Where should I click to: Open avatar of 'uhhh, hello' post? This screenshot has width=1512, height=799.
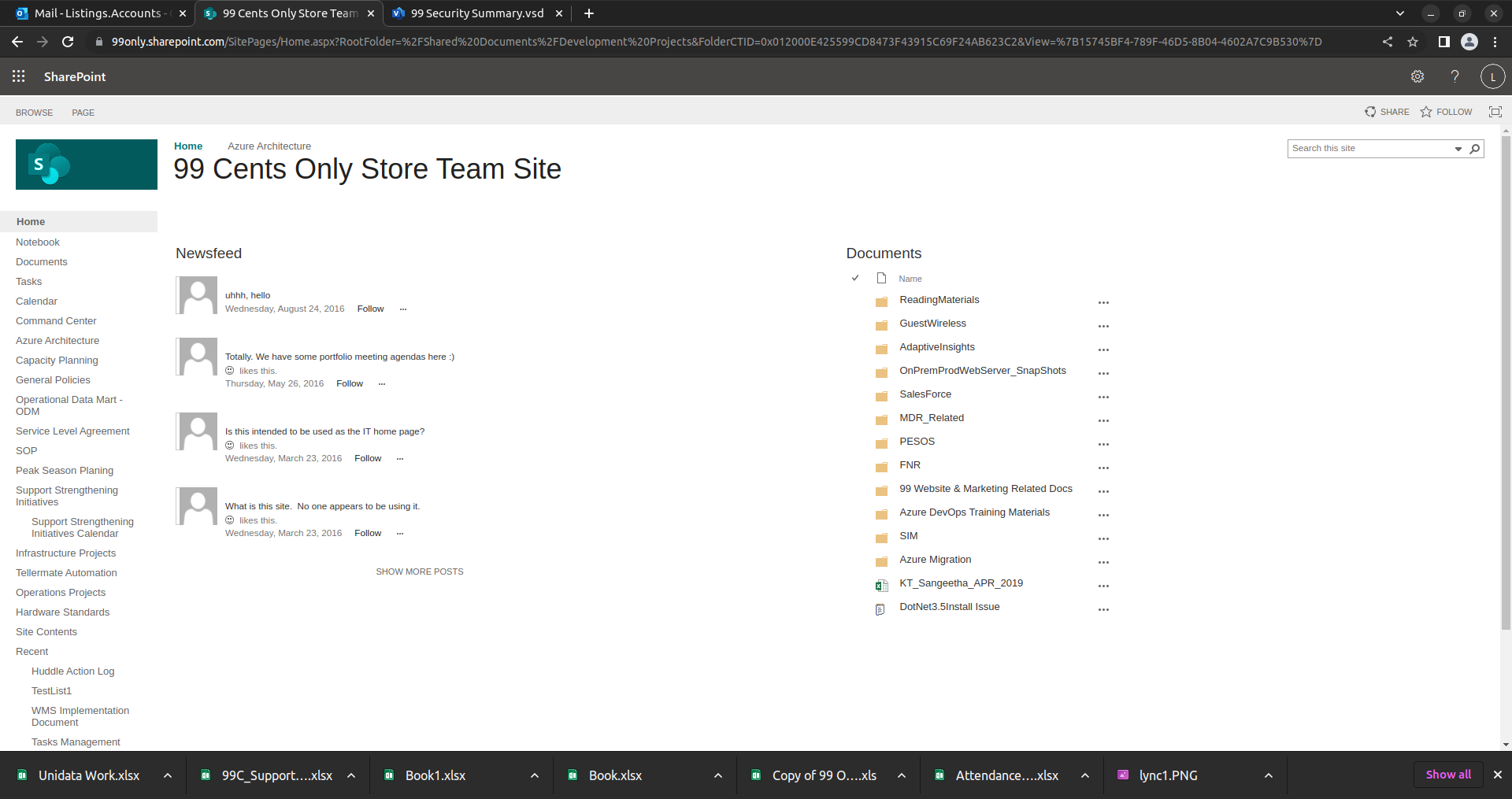click(x=197, y=295)
